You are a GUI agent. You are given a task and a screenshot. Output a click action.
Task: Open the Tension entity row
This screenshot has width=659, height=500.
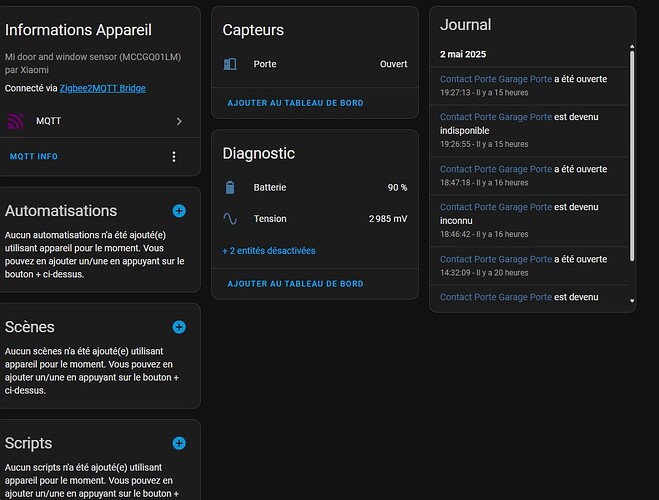point(315,218)
